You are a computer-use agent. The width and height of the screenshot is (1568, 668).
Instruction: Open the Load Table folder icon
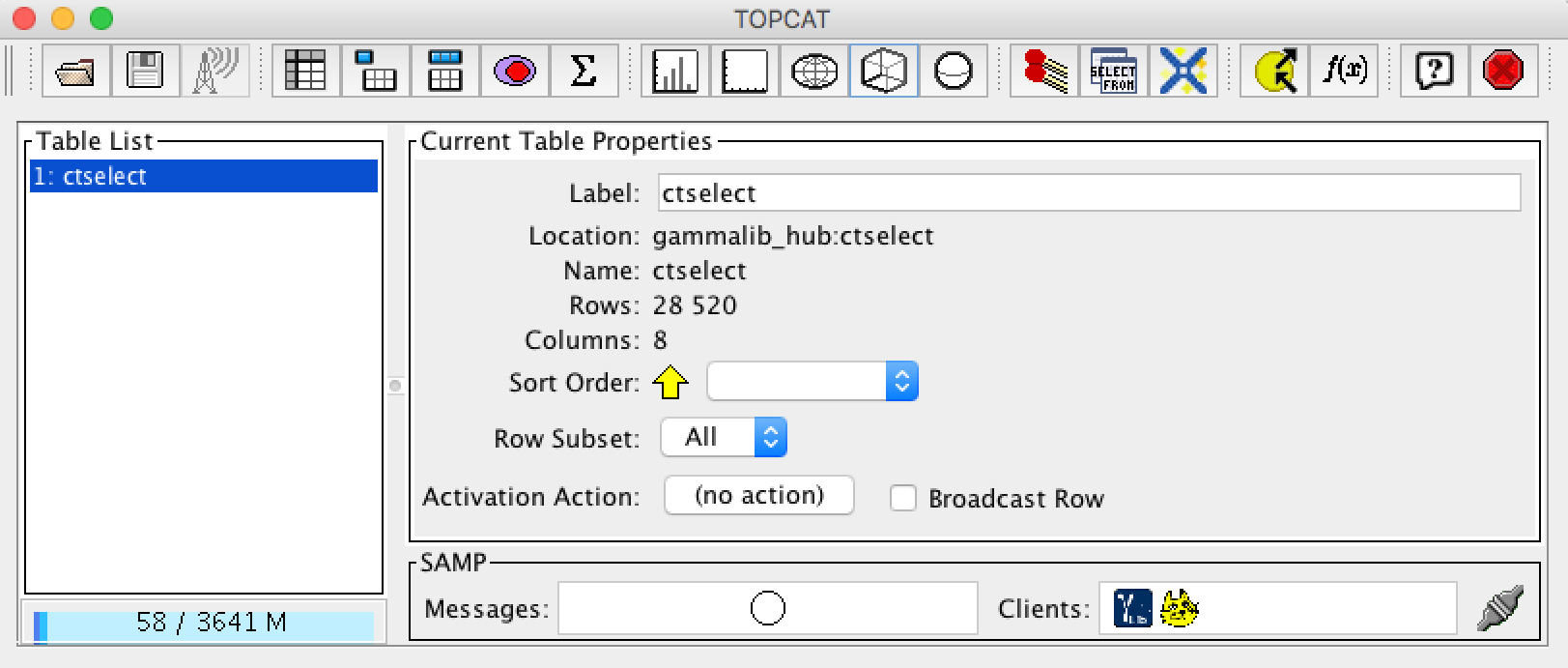pyautogui.click(x=76, y=71)
